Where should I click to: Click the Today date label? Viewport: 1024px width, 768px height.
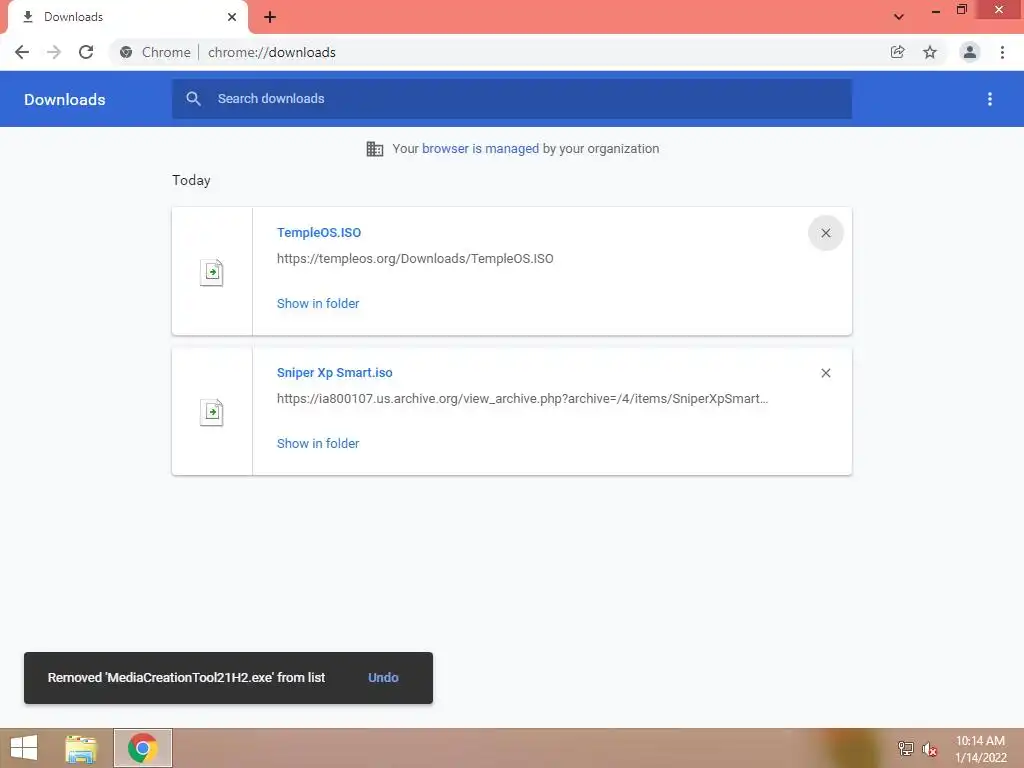(x=191, y=180)
